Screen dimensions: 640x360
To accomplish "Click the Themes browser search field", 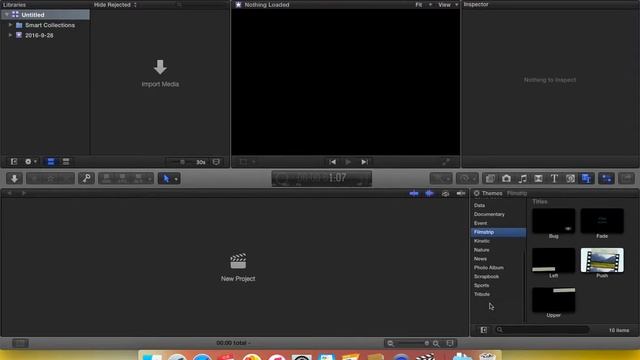I will tap(542, 330).
